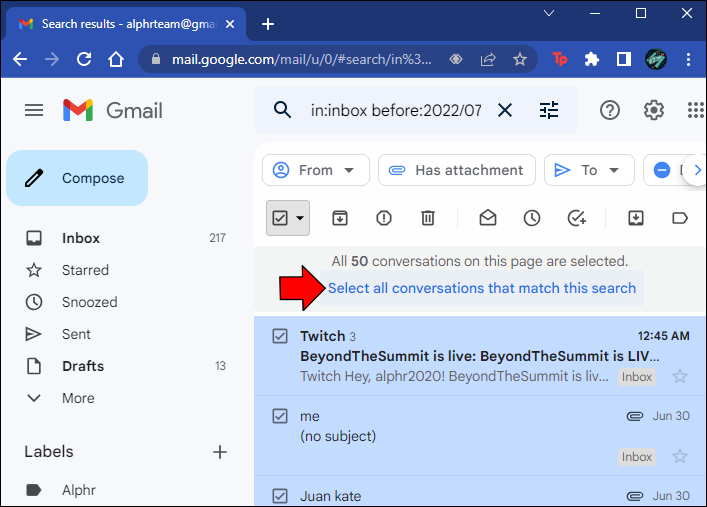This screenshot has height=507, width=707.
Task: Open the Labels tag icon in toolbar
Action: point(679,218)
